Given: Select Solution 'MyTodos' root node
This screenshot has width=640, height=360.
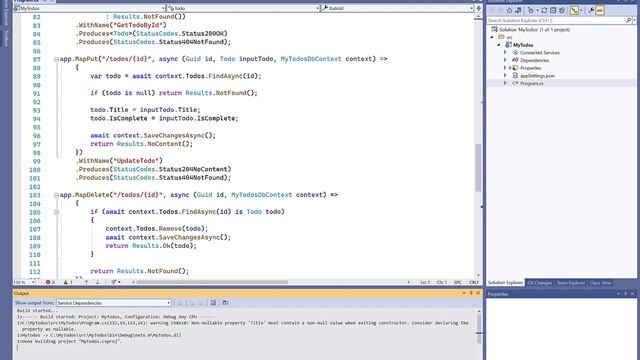Looking at the screenshot, I should coord(534,29).
